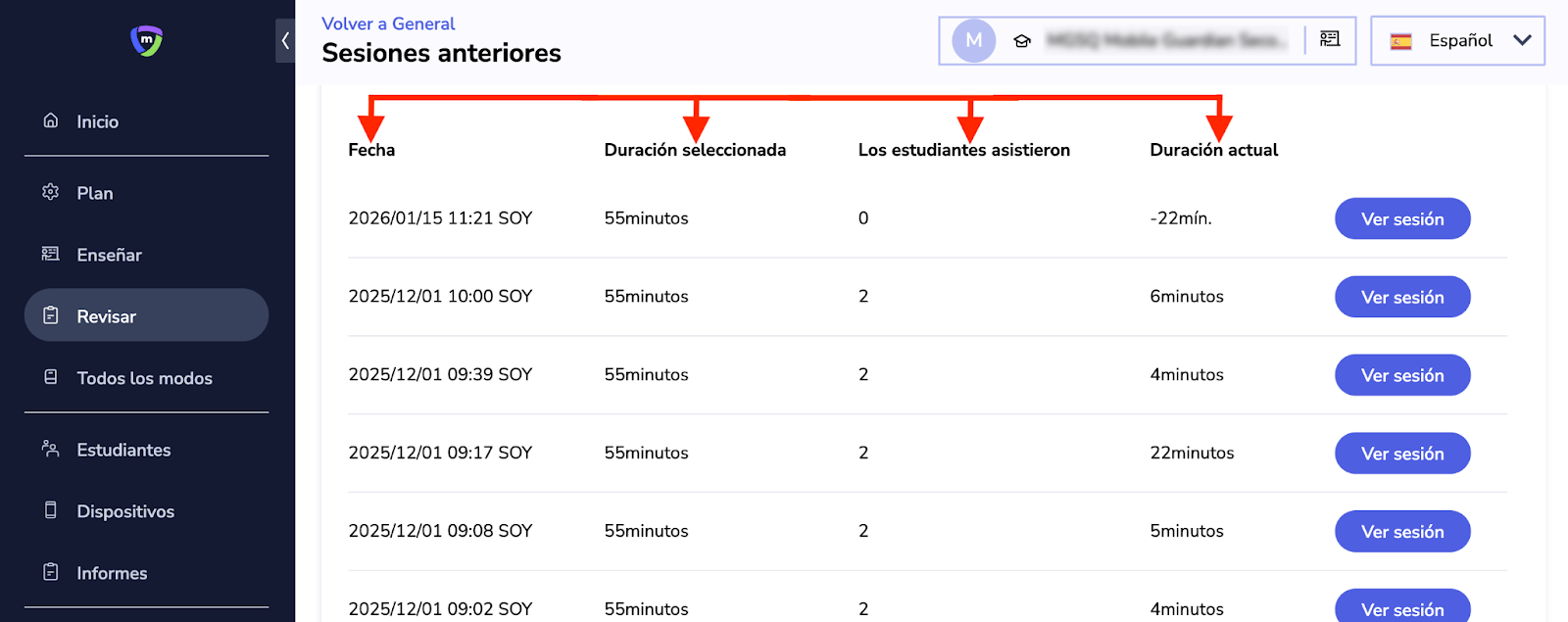The width and height of the screenshot is (1568, 622).
Task: Open the Español language dropdown
Action: (1457, 40)
